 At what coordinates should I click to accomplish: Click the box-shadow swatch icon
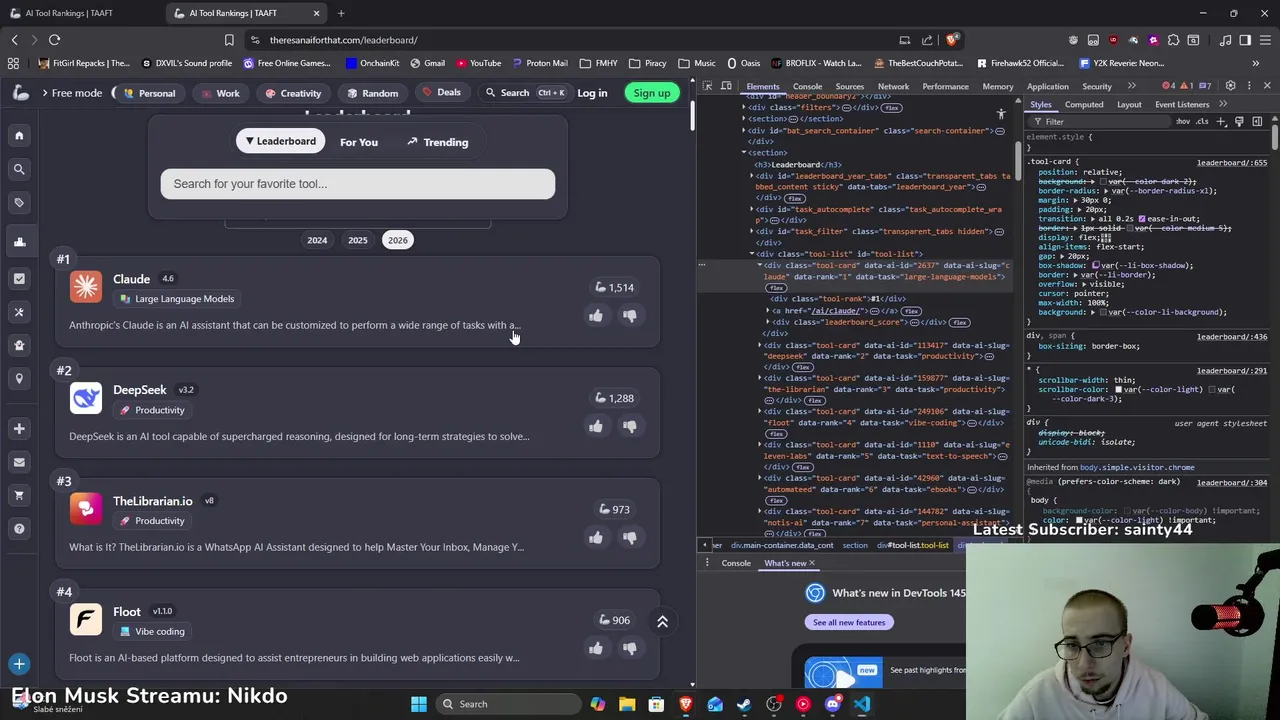(1098, 265)
